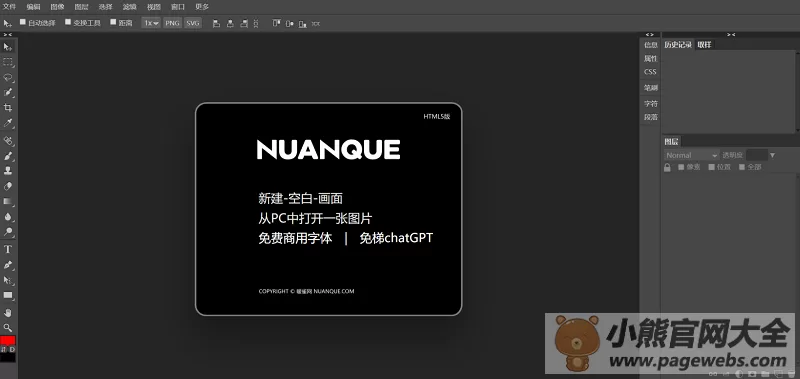
Task: Collapse the right panels with >< arrows
Action: coord(731,34)
